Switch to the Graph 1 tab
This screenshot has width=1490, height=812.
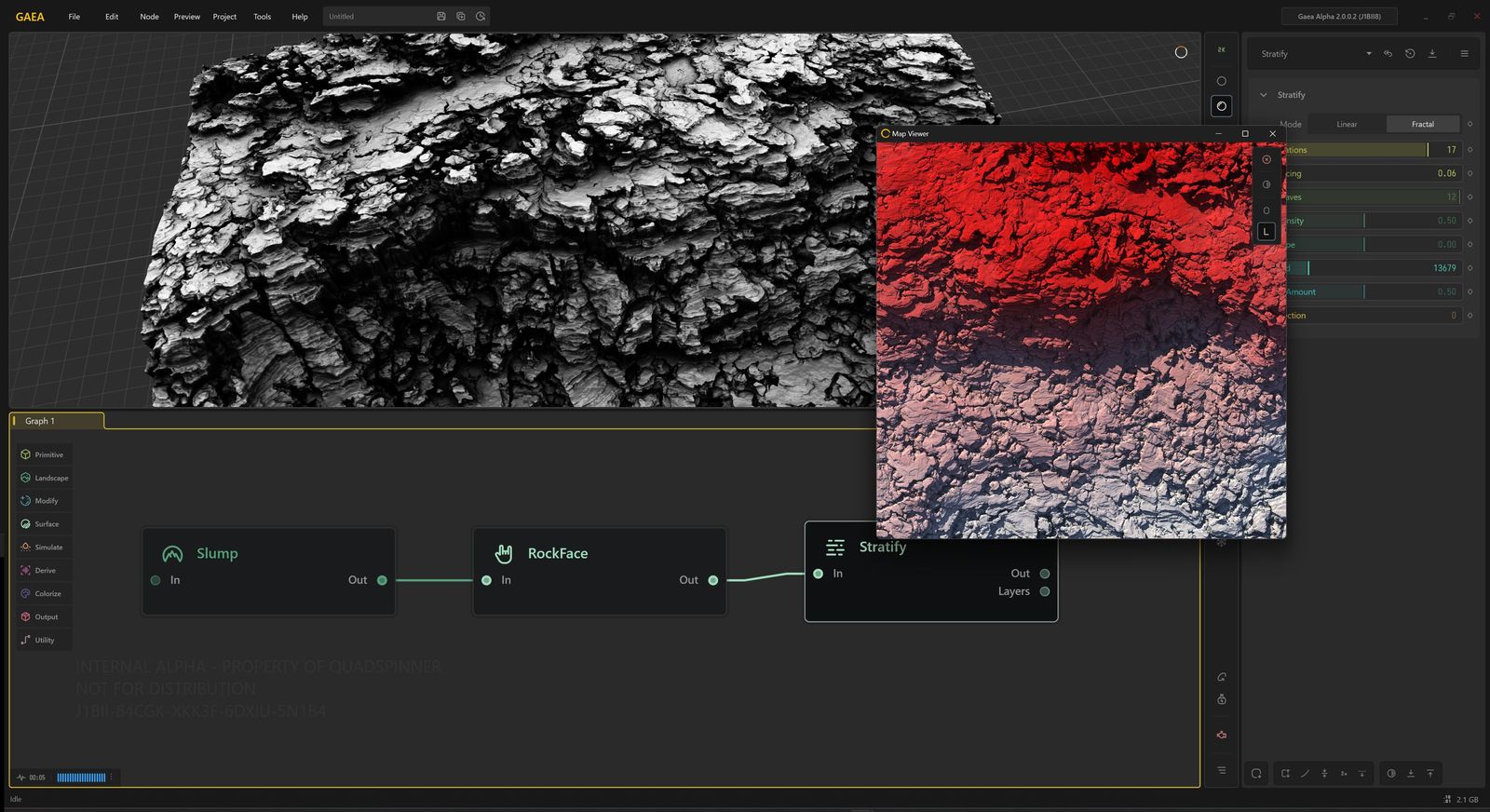click(40, 421)
